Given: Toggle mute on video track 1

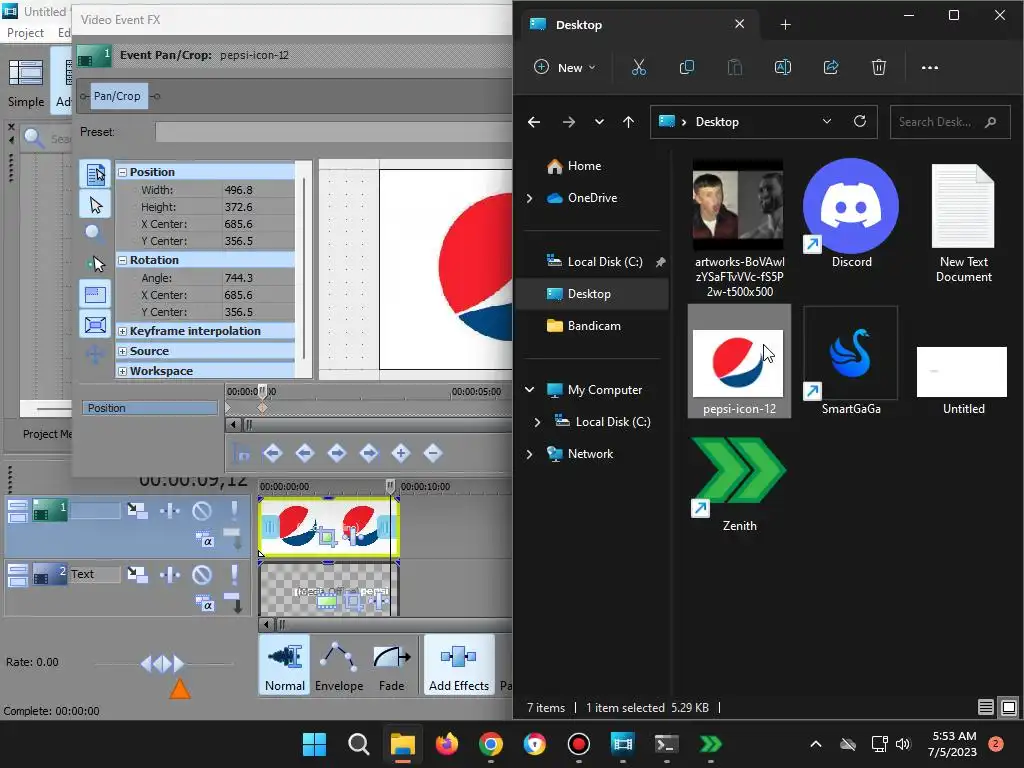Looking at the screenshot, I should (202, 511).
